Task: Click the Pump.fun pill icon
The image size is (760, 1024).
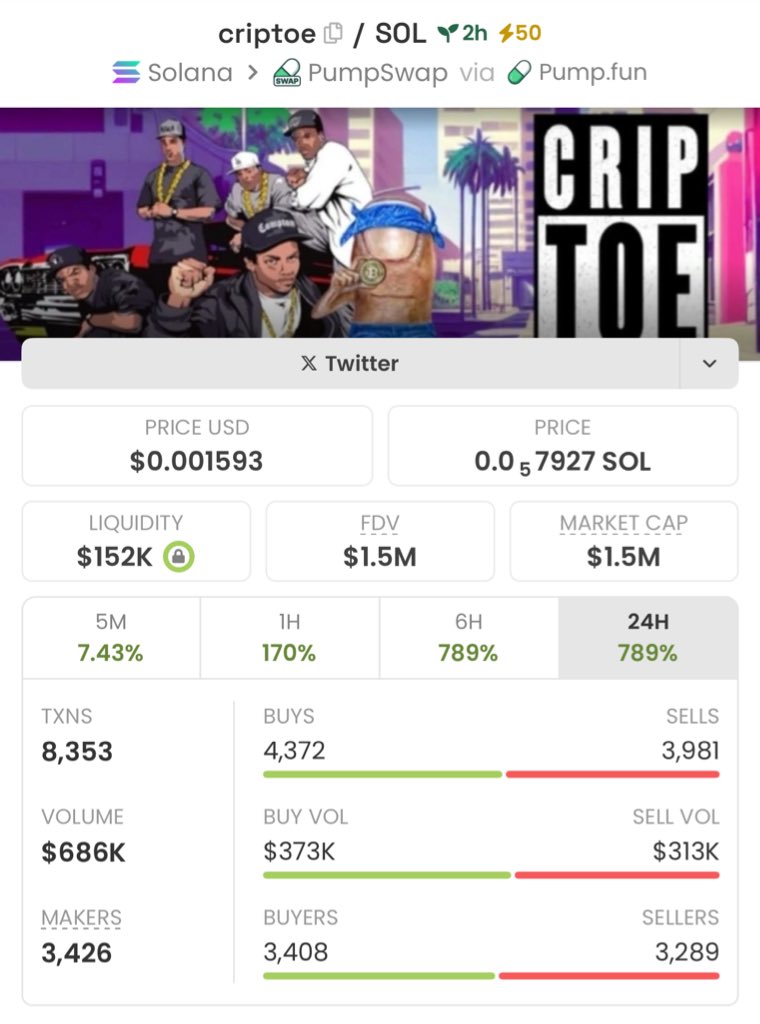Action: coord(519,73)
